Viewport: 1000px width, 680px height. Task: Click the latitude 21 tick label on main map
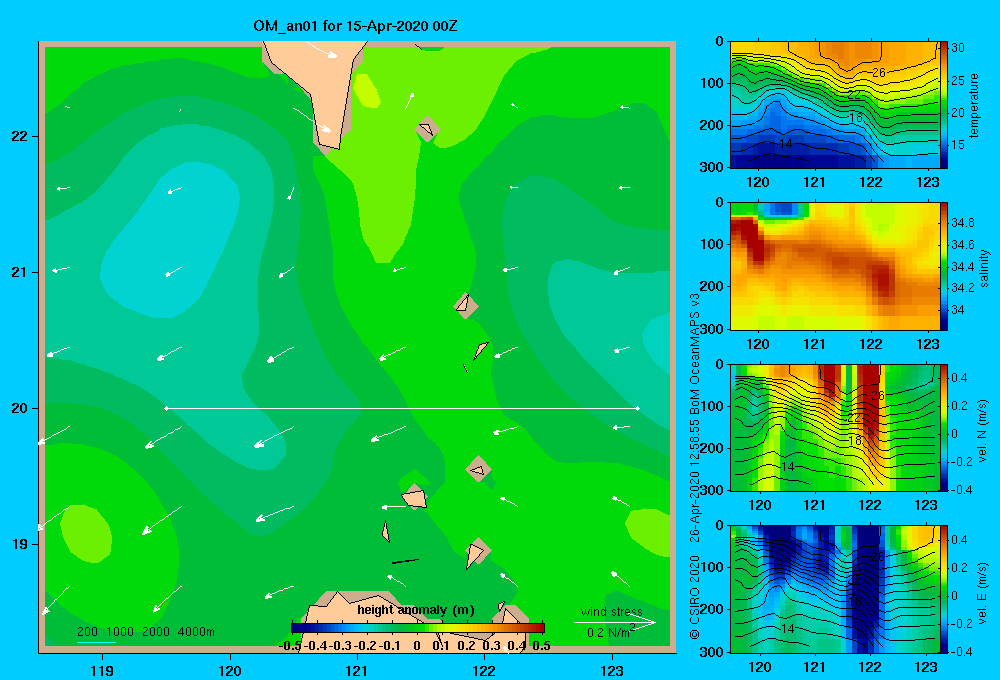coord(20,272)
